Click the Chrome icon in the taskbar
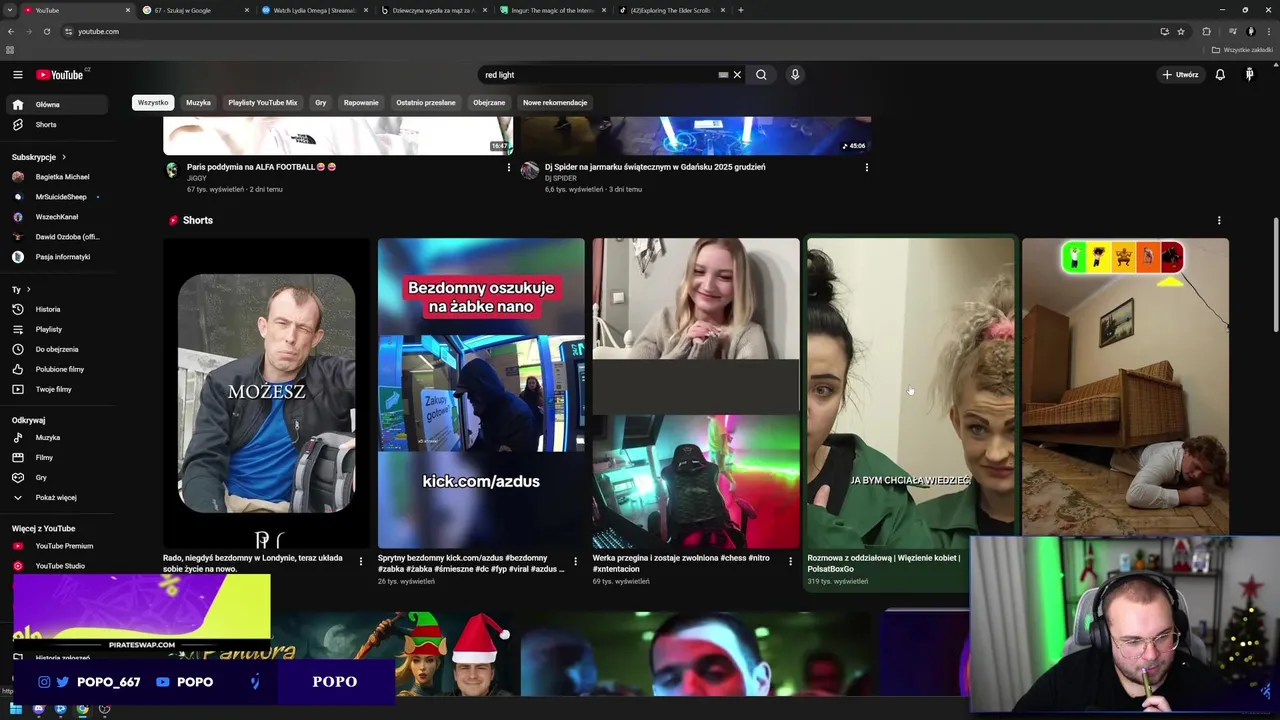 coord(82,709)
